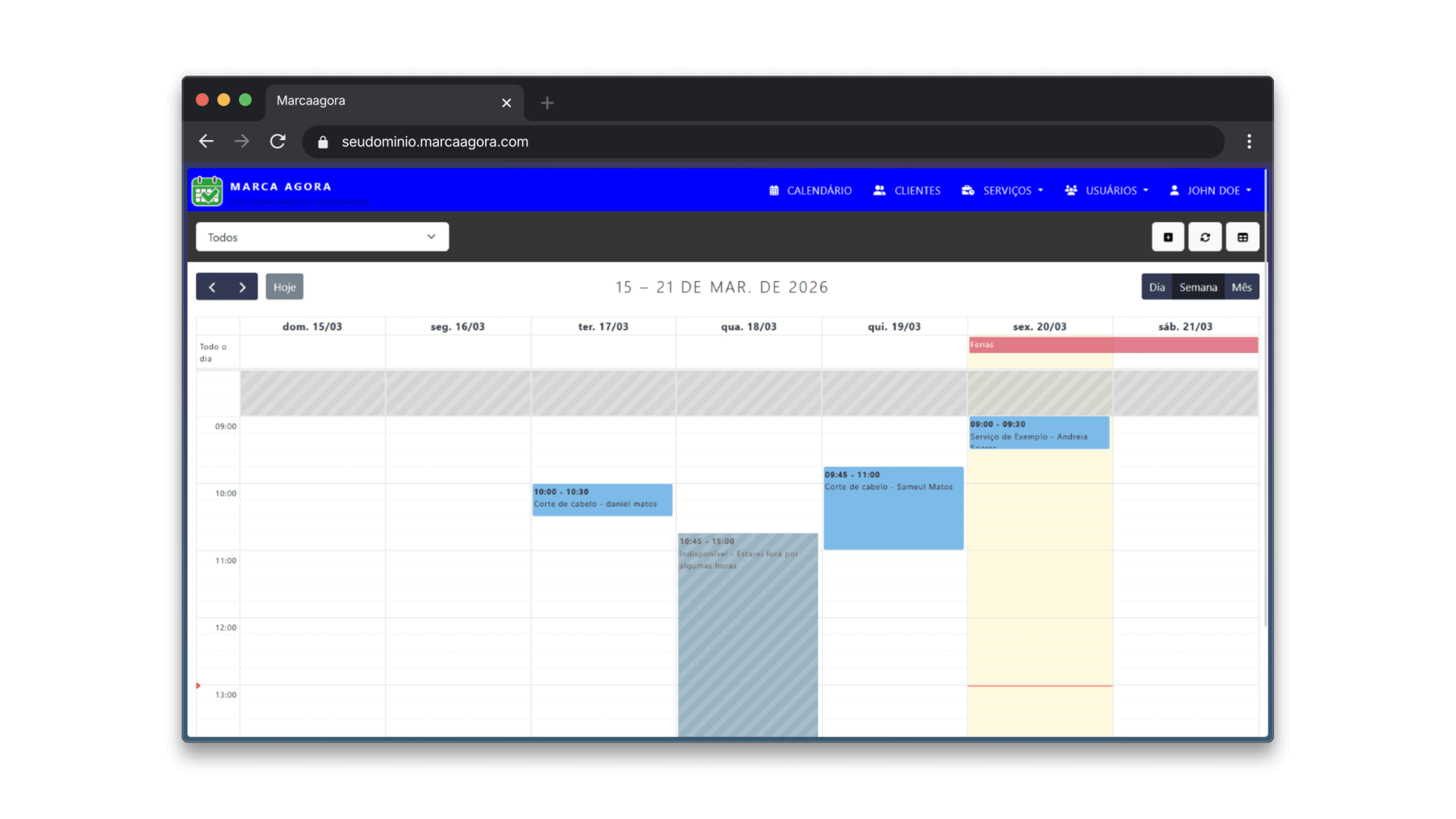The height and width of the screenshot is (819, 1456).
Task: Click the user profile icon beside JOHN DOE
Action: click(x=1175, y=190)
